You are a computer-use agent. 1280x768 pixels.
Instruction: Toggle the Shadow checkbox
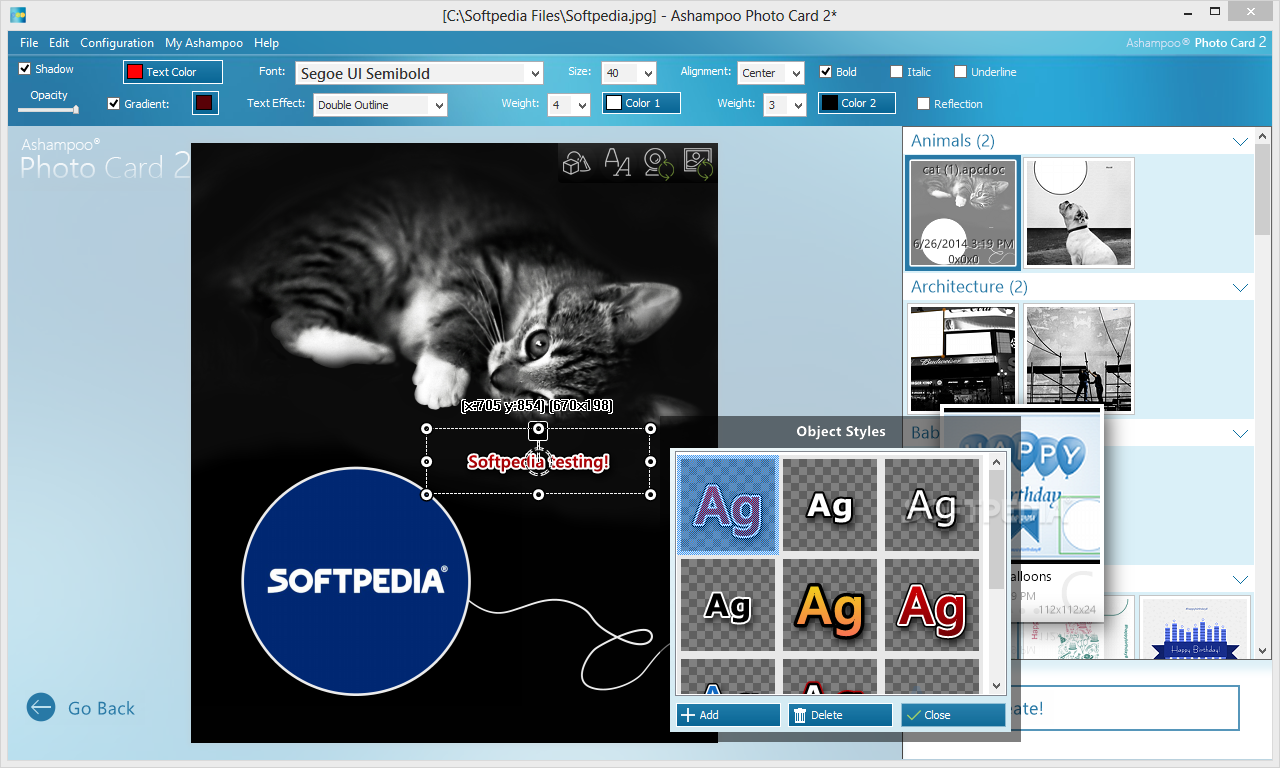pyautogui.click(x=25, y=69)
